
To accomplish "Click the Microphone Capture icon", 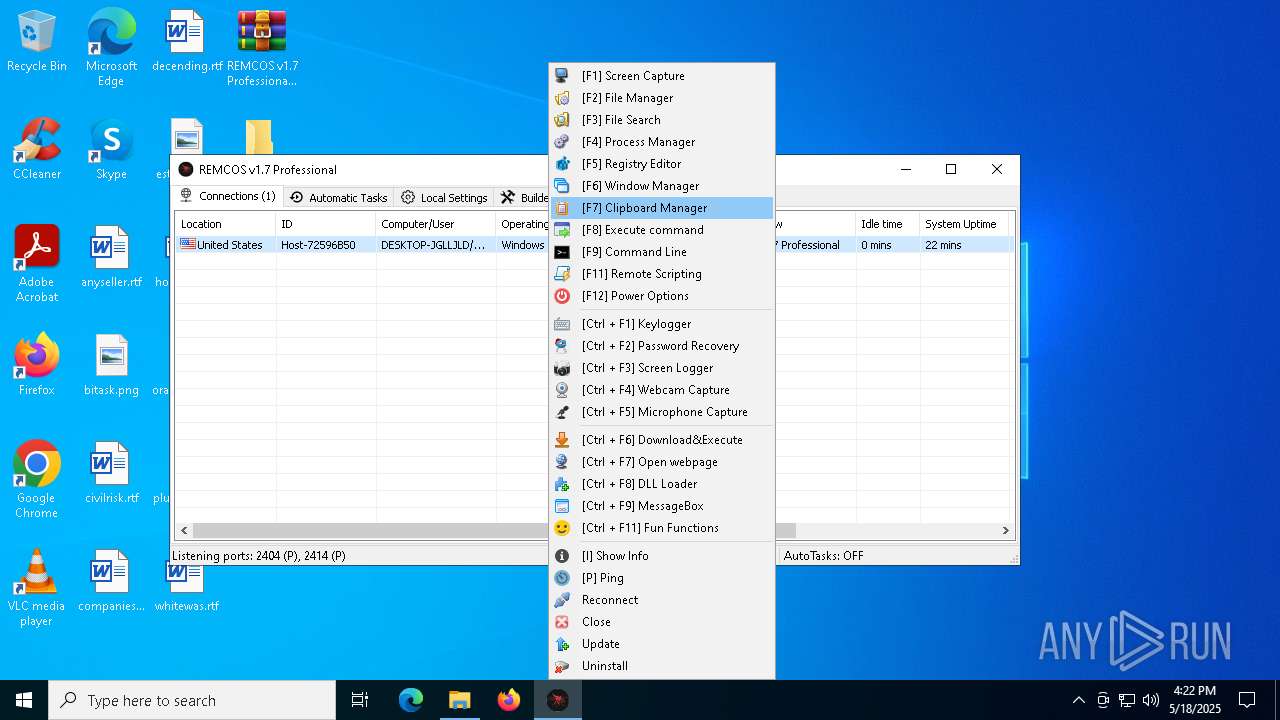I will click(x=562, y=412).
